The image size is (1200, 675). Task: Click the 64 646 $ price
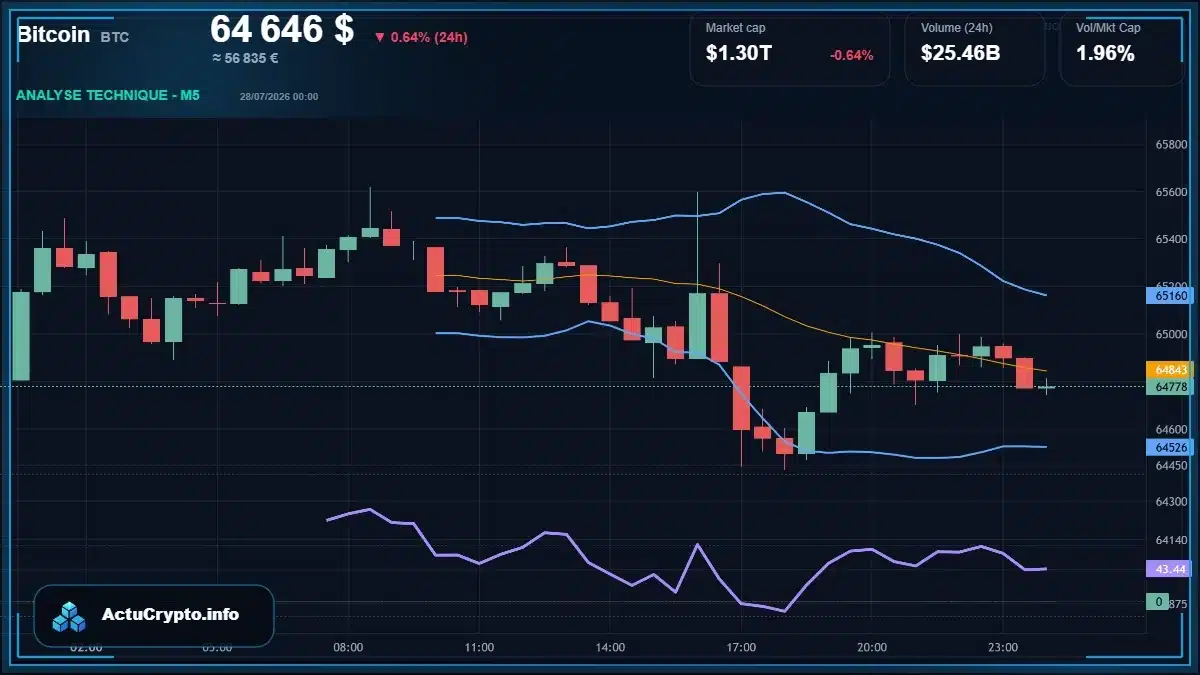click(282, 29)
